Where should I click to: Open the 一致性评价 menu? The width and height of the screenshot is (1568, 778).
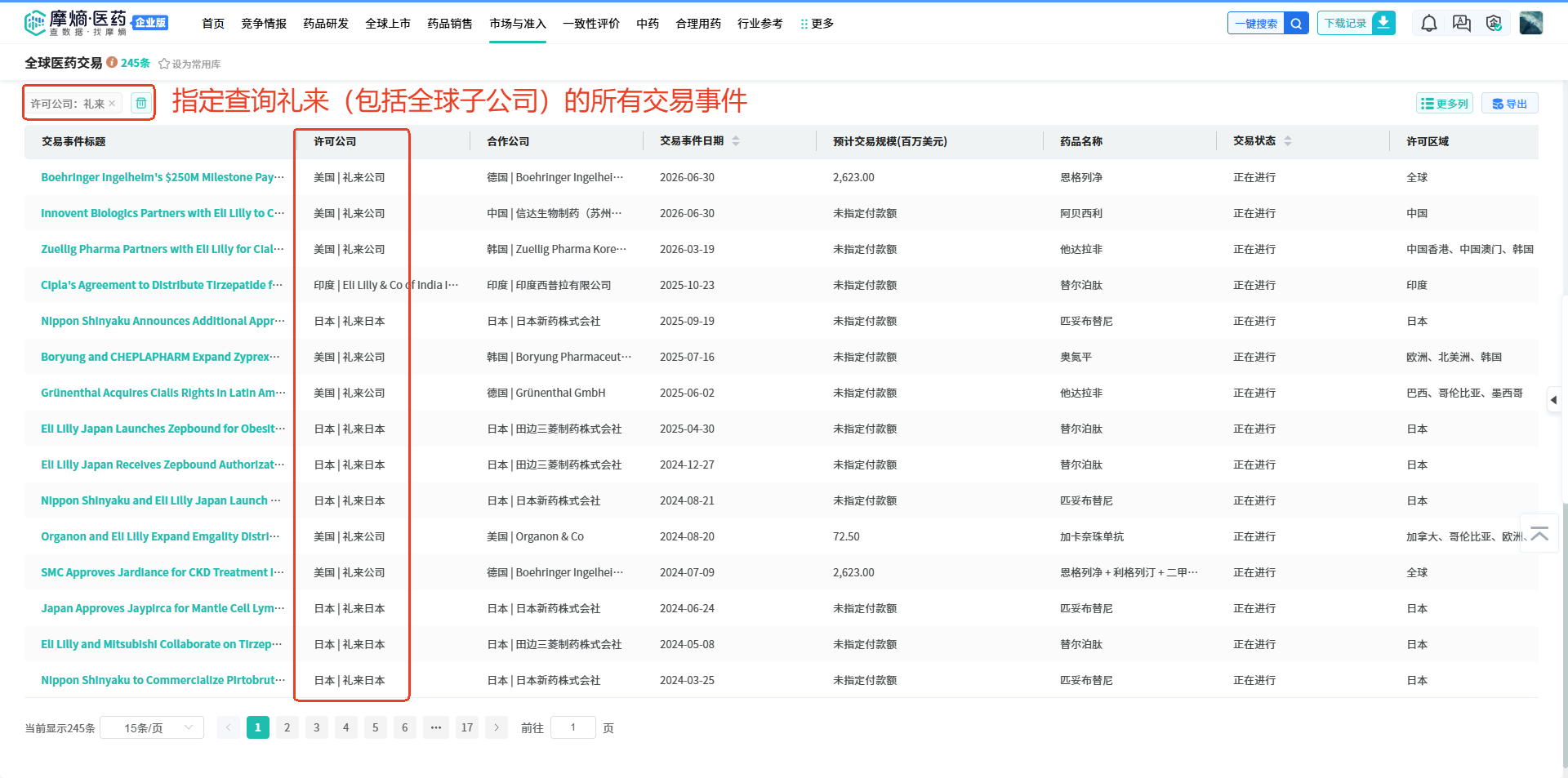[x=591, y=24]
